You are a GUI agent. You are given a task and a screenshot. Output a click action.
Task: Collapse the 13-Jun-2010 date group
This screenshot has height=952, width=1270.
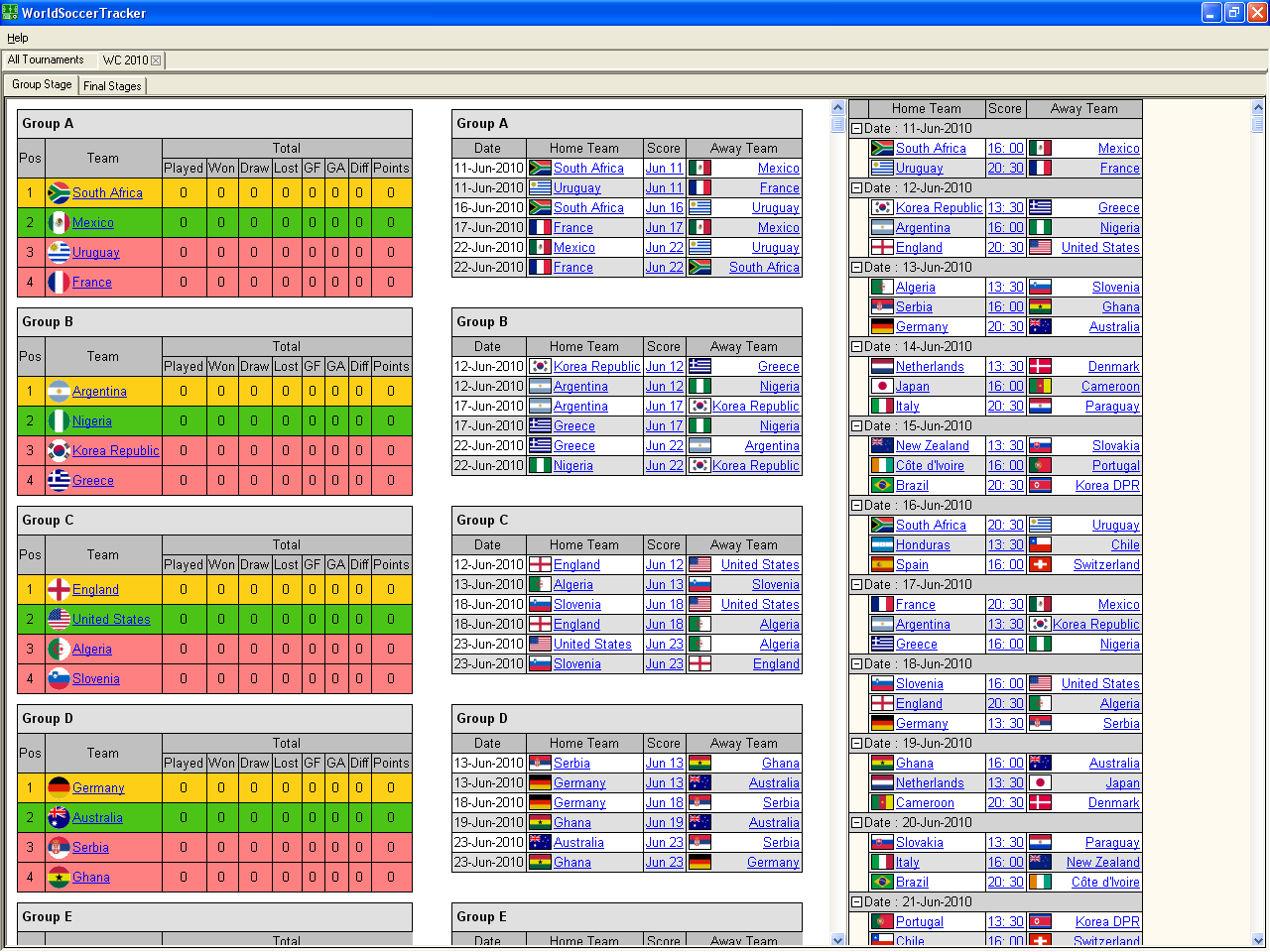pos(855,267)
